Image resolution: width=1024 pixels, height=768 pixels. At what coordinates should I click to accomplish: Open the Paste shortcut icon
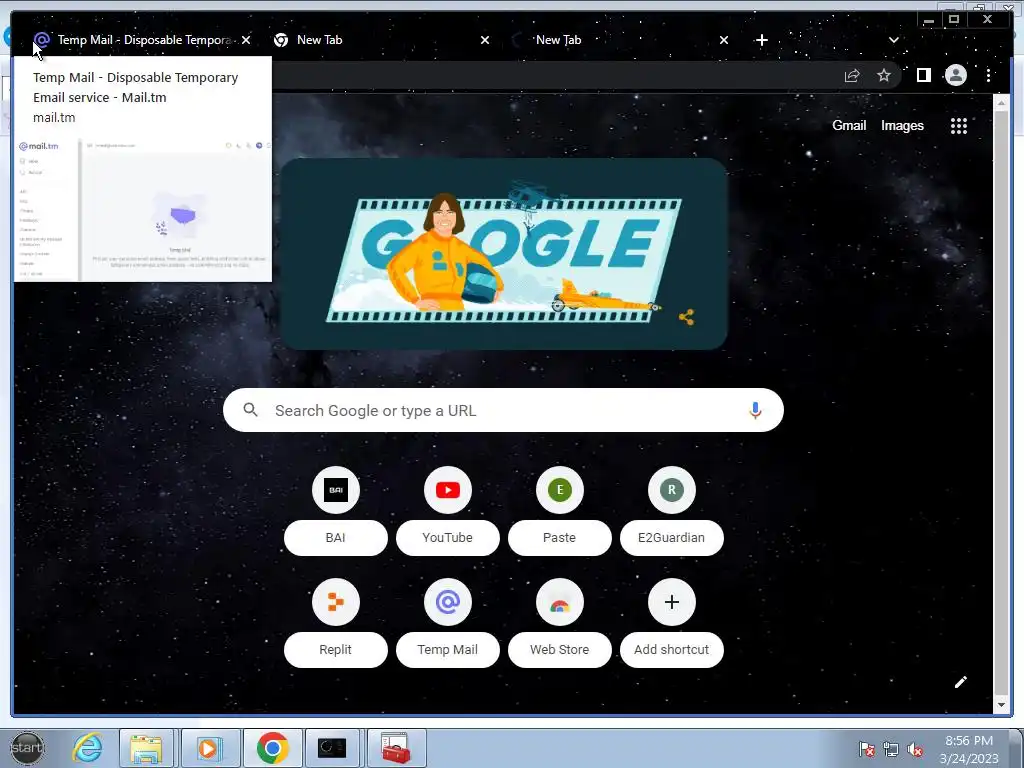[x=560, y=490]
